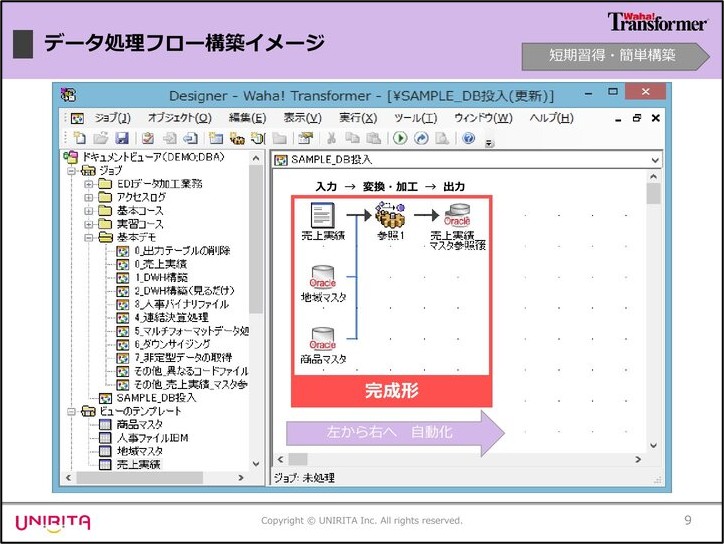Viewport: 724px width, 544px height.
Task: Select 1_DWH構築 job
Action: point(161,278)
